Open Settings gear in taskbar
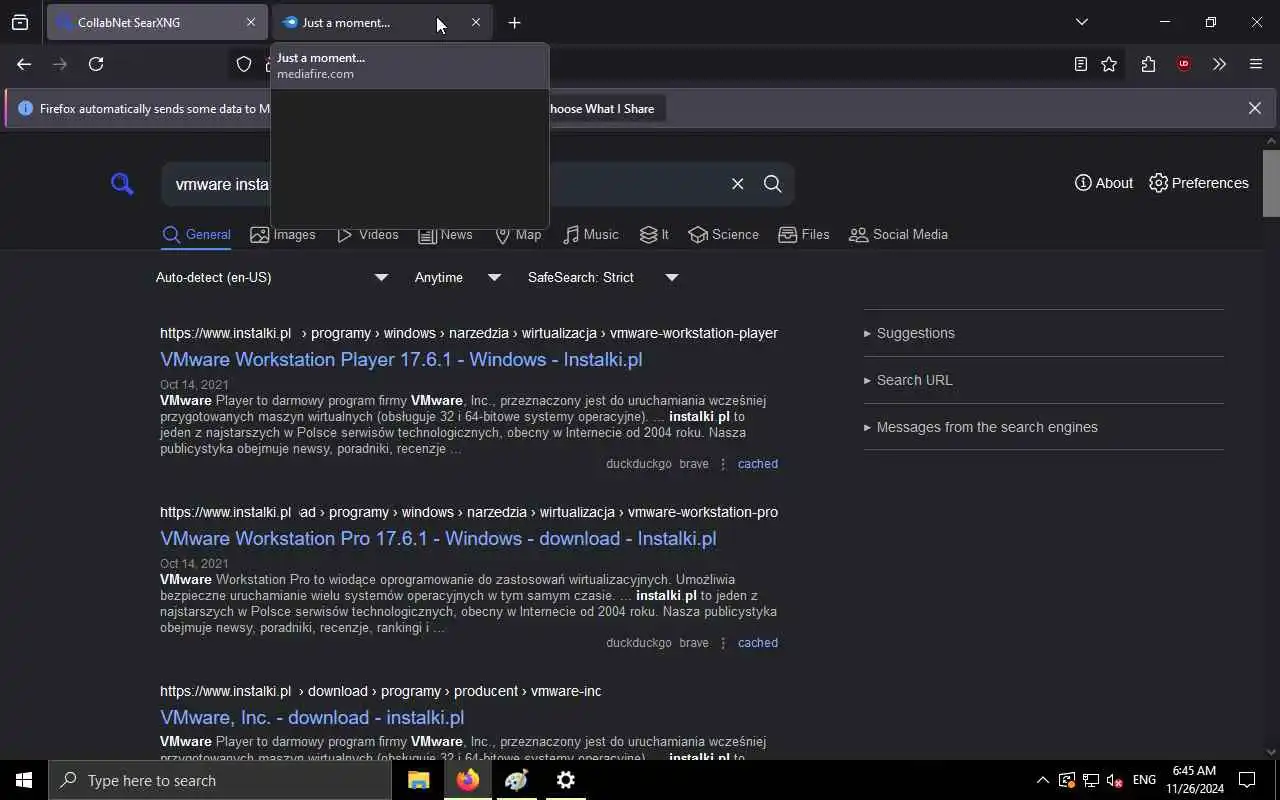Image resolution: width=1280 pixels, height=800 pixels. tap(565, 780)
